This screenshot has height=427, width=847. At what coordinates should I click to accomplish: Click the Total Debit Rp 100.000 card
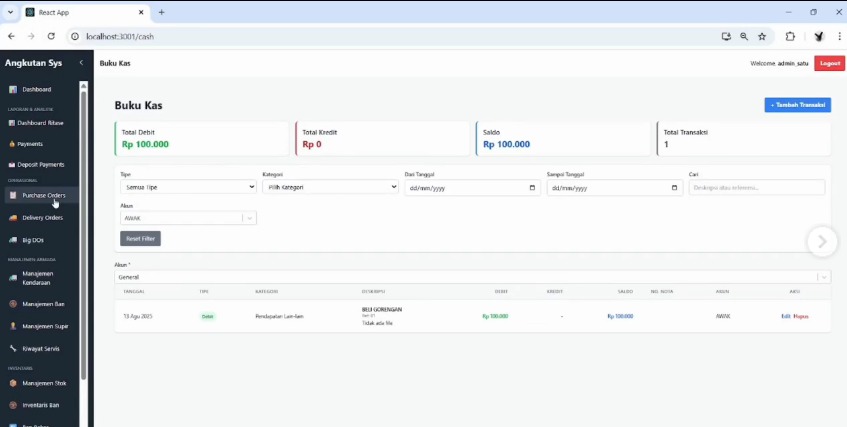tap(201, 139)
